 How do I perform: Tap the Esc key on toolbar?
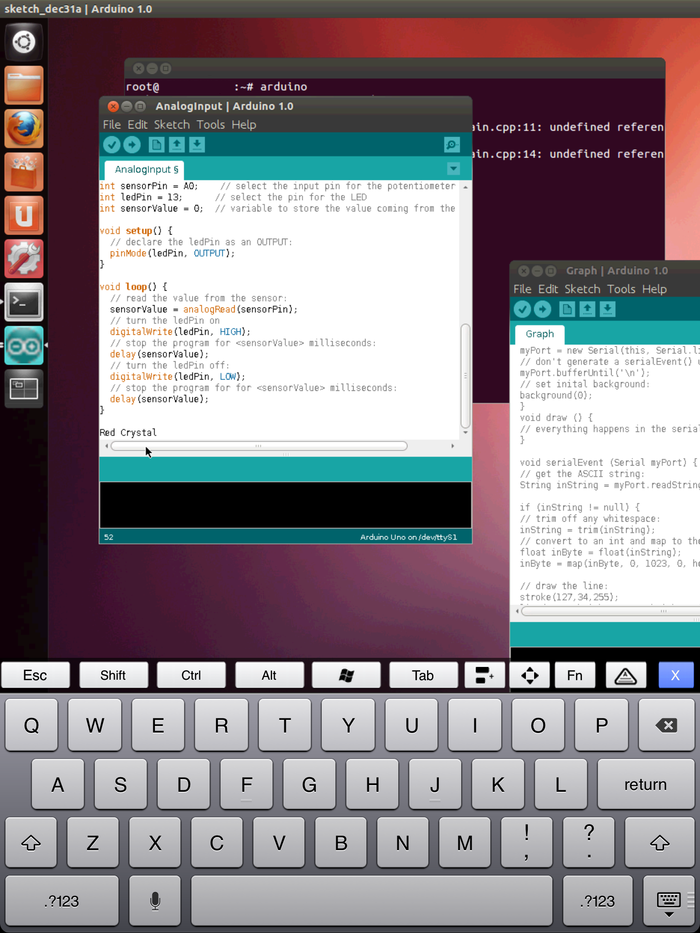coord(35,675)
